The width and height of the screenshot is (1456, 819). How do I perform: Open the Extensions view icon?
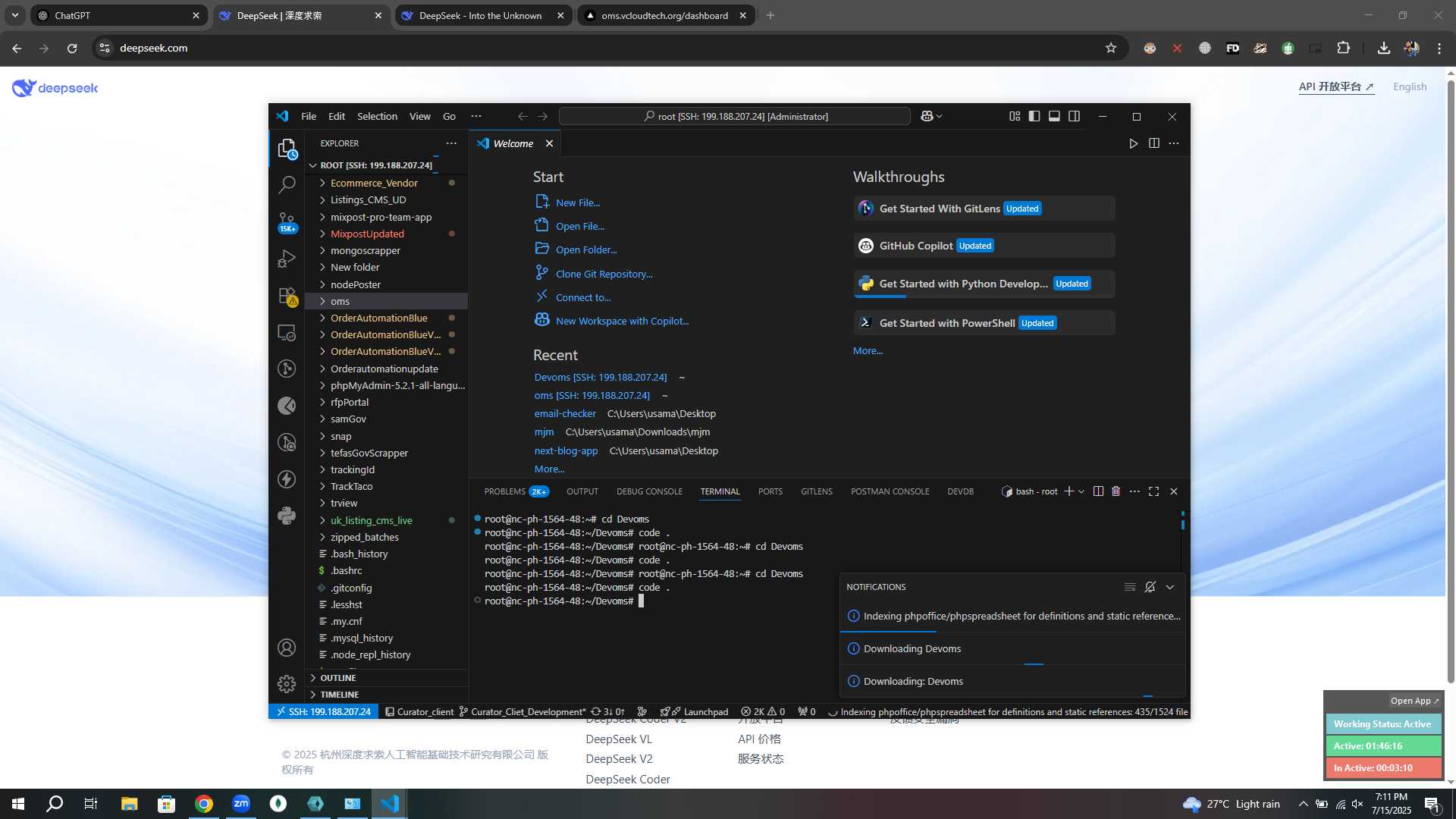[x=287, y=296]
